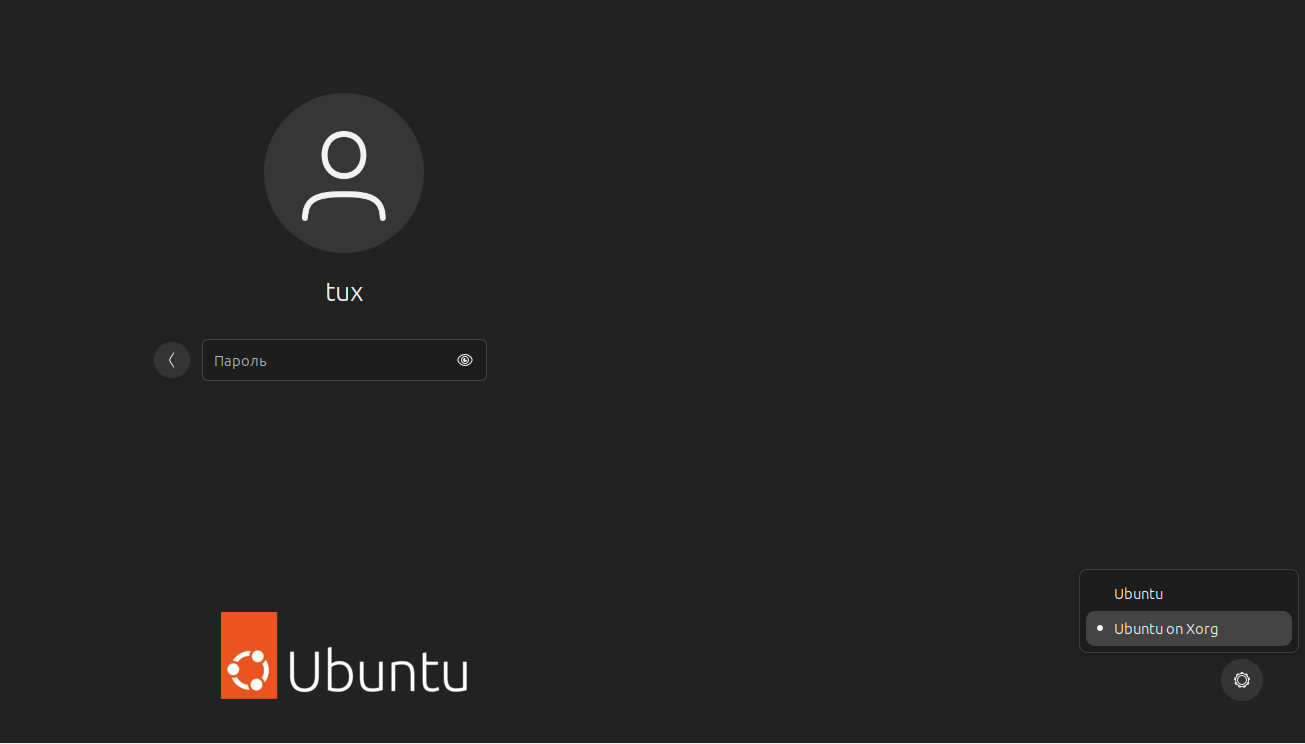The width and height of the screenshot is (1305, 744).
Task: Select the 'Ubuntu' session option
Action: pyautogui.click(x=1138, y=594)
